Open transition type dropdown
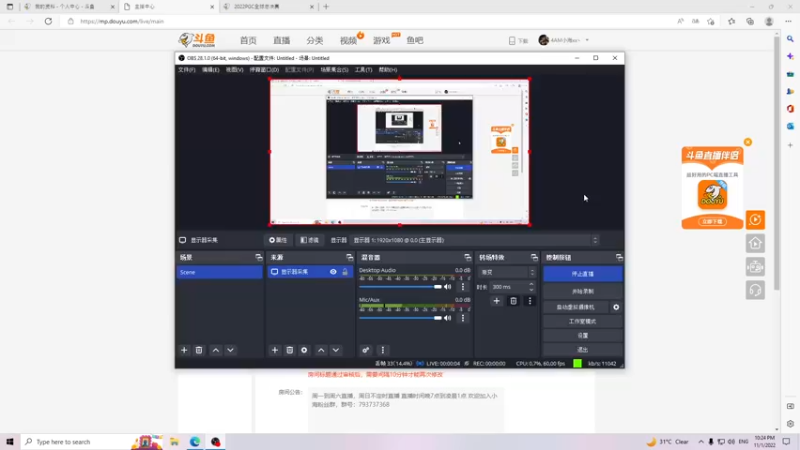The height and width of the screenshot is (450, 800). click(507, 272)
